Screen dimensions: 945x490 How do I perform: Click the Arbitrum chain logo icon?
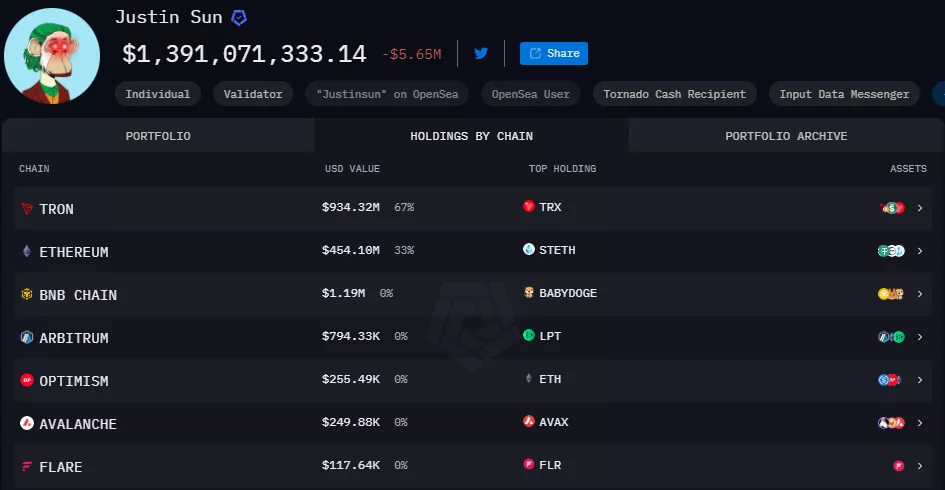(27, 338)
